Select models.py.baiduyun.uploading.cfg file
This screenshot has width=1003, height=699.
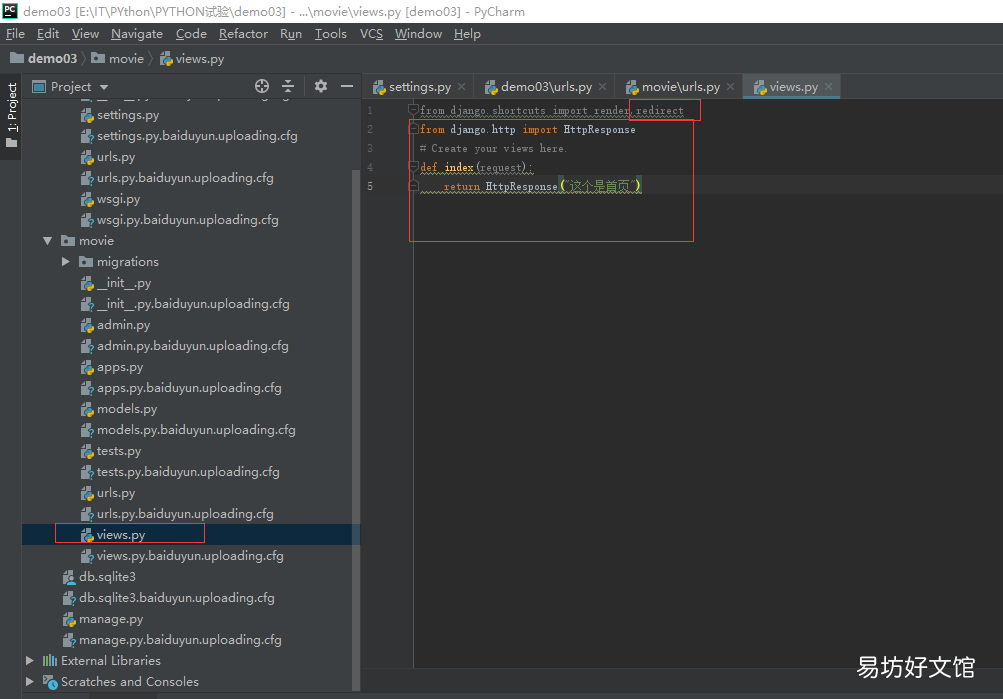point(188,430)
